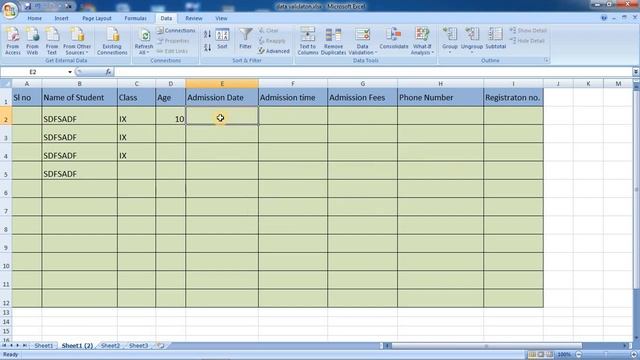Click the Edit Links button
The width and height of the screenshot is (640, 360).
pos(172,51)
